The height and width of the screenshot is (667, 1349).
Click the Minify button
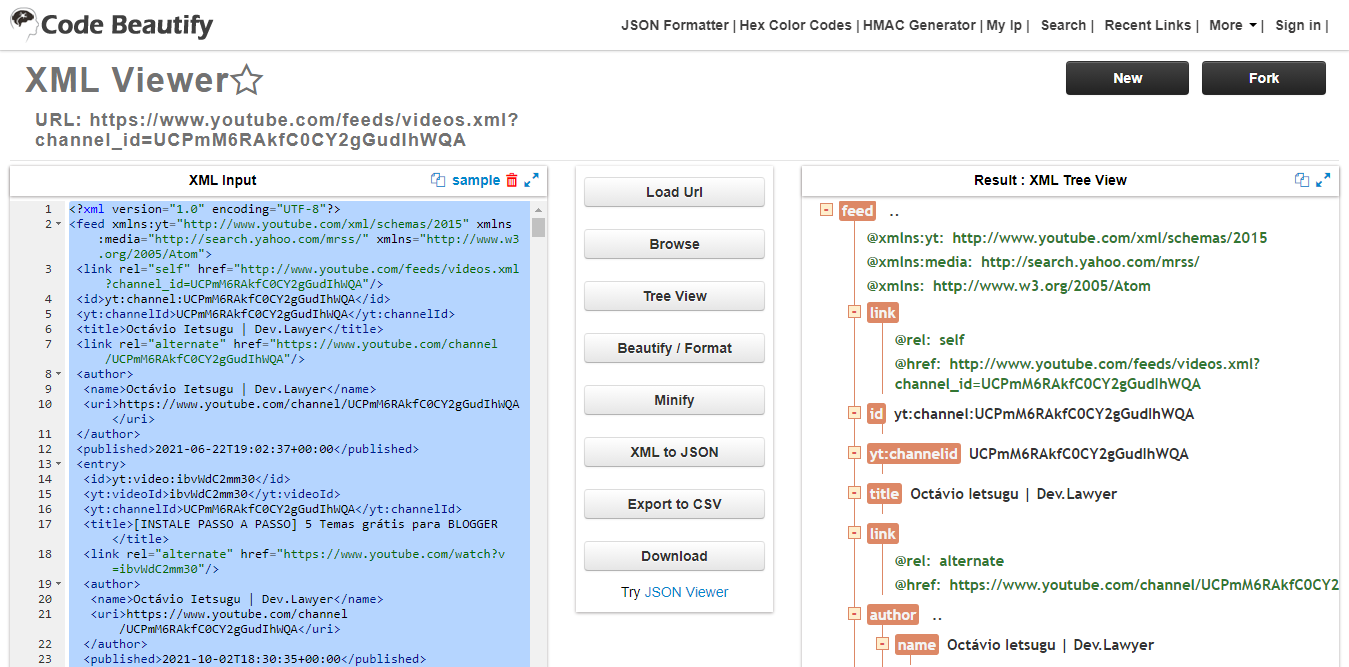click(674, 400)
